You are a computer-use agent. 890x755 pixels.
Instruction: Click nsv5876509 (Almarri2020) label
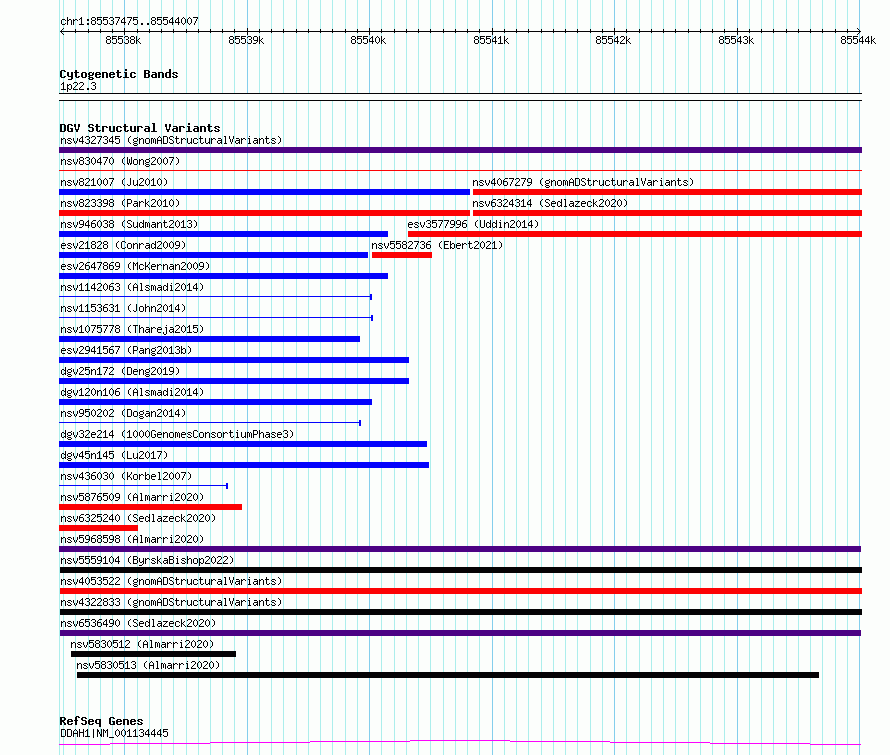132,497
